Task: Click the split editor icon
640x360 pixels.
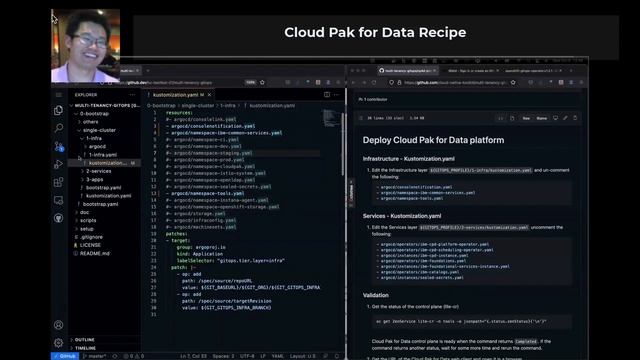Action: click(327, 95)
